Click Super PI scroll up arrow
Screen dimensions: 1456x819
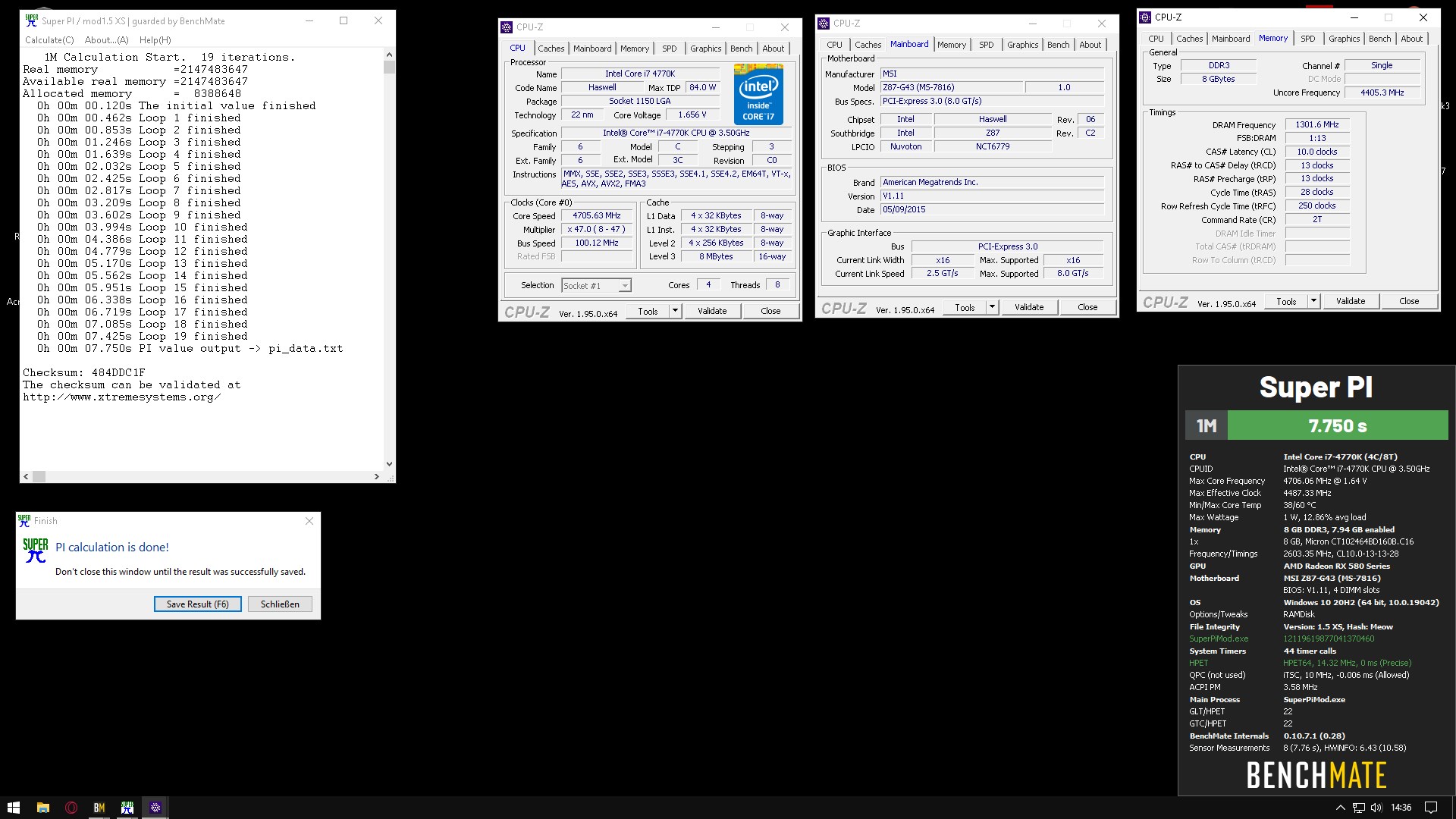[x=389, y=55]
